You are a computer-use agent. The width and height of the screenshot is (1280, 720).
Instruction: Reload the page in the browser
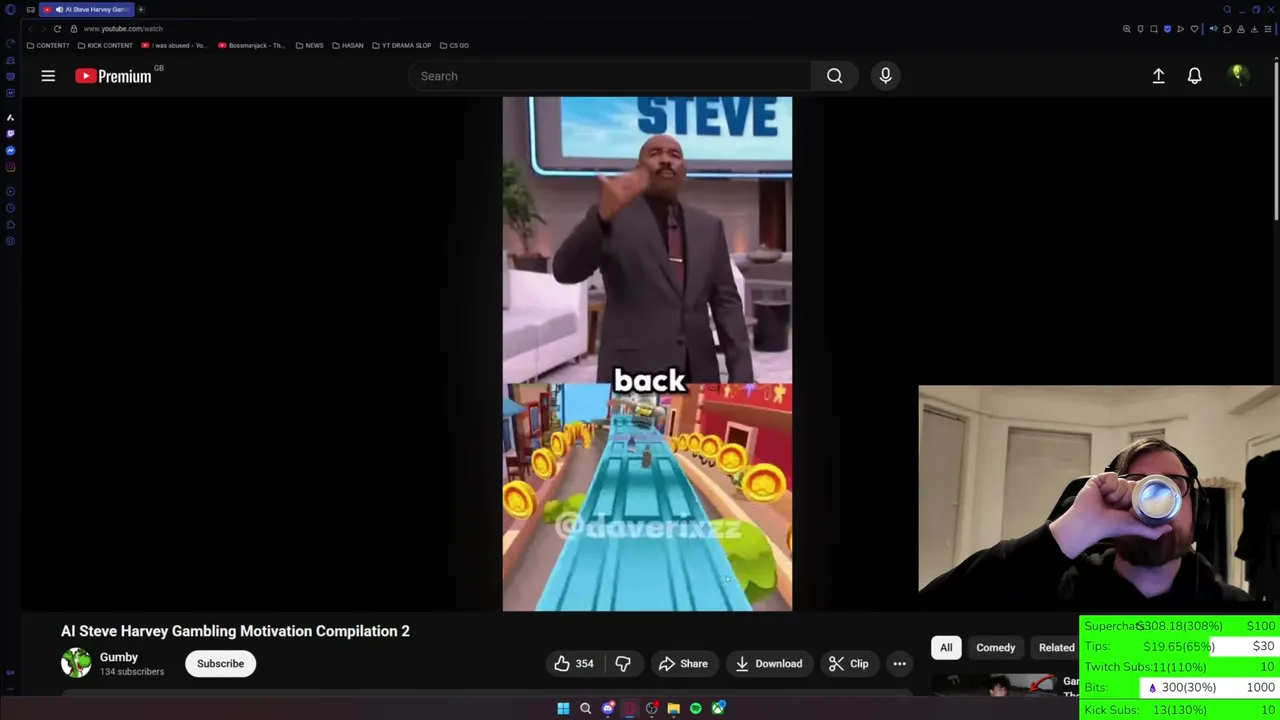click(x=57, y=29)
